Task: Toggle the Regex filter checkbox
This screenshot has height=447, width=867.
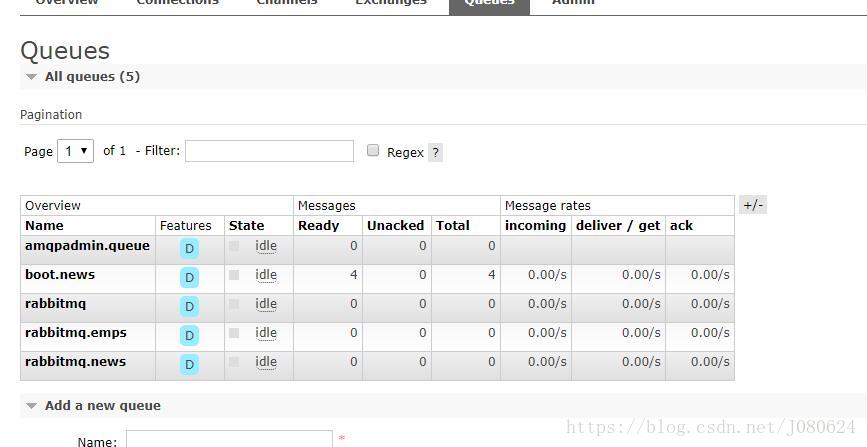Action: 373,150
